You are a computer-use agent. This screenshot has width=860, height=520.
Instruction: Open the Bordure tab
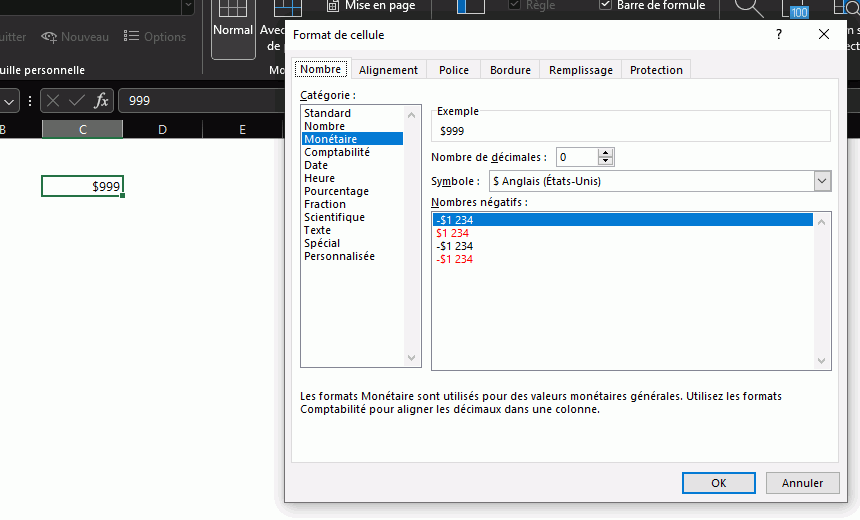click(510, 70)
